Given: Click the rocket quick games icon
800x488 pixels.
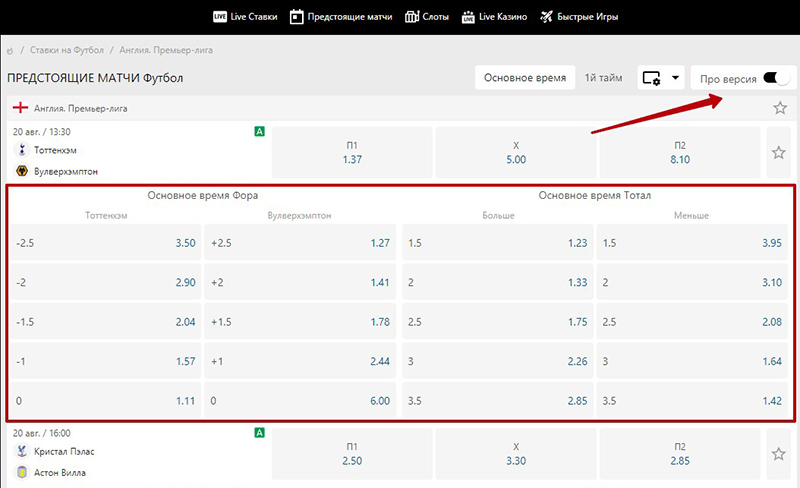Looking at the screenshot, I should point(546,17).
